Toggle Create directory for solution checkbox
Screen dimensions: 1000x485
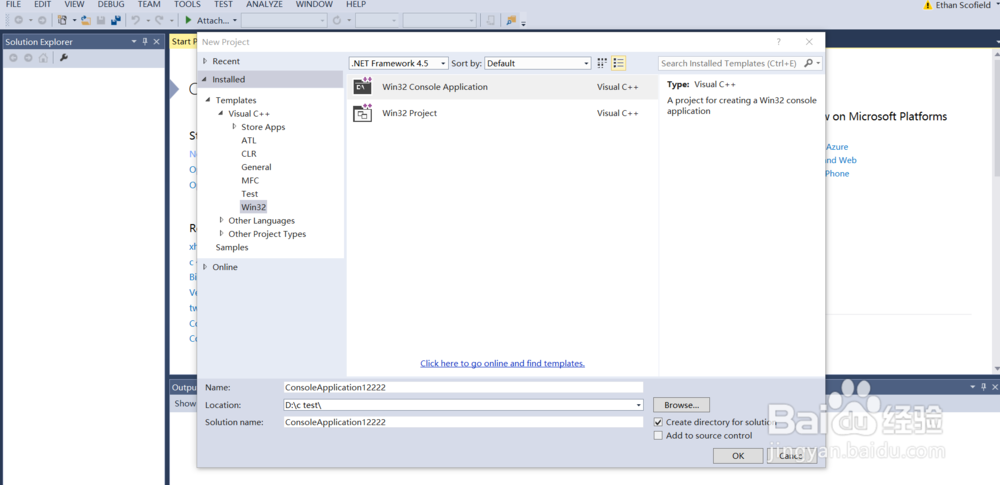coord(658,422)
